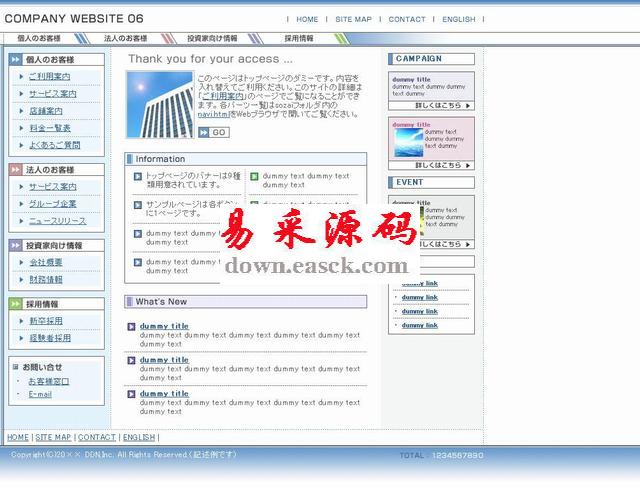
Task: Click the COMPANY WEBSITE 06 logo
Action: pyautogui.click(x=74, y=18)
